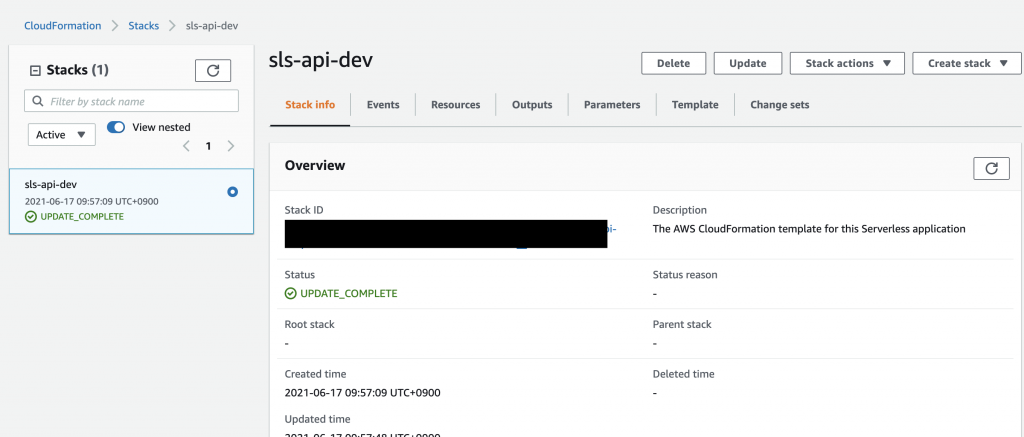The height and width of the screenshot is (437, 1024).
Task: Click the search magnifier icon in filter
Action: pyautogui.click(x=38, y=101)
